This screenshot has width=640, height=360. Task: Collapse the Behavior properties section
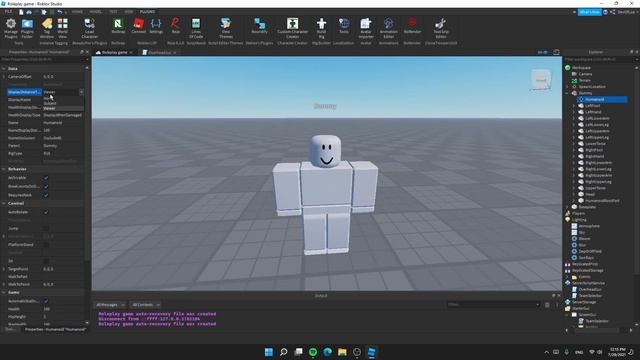(4, 169)
